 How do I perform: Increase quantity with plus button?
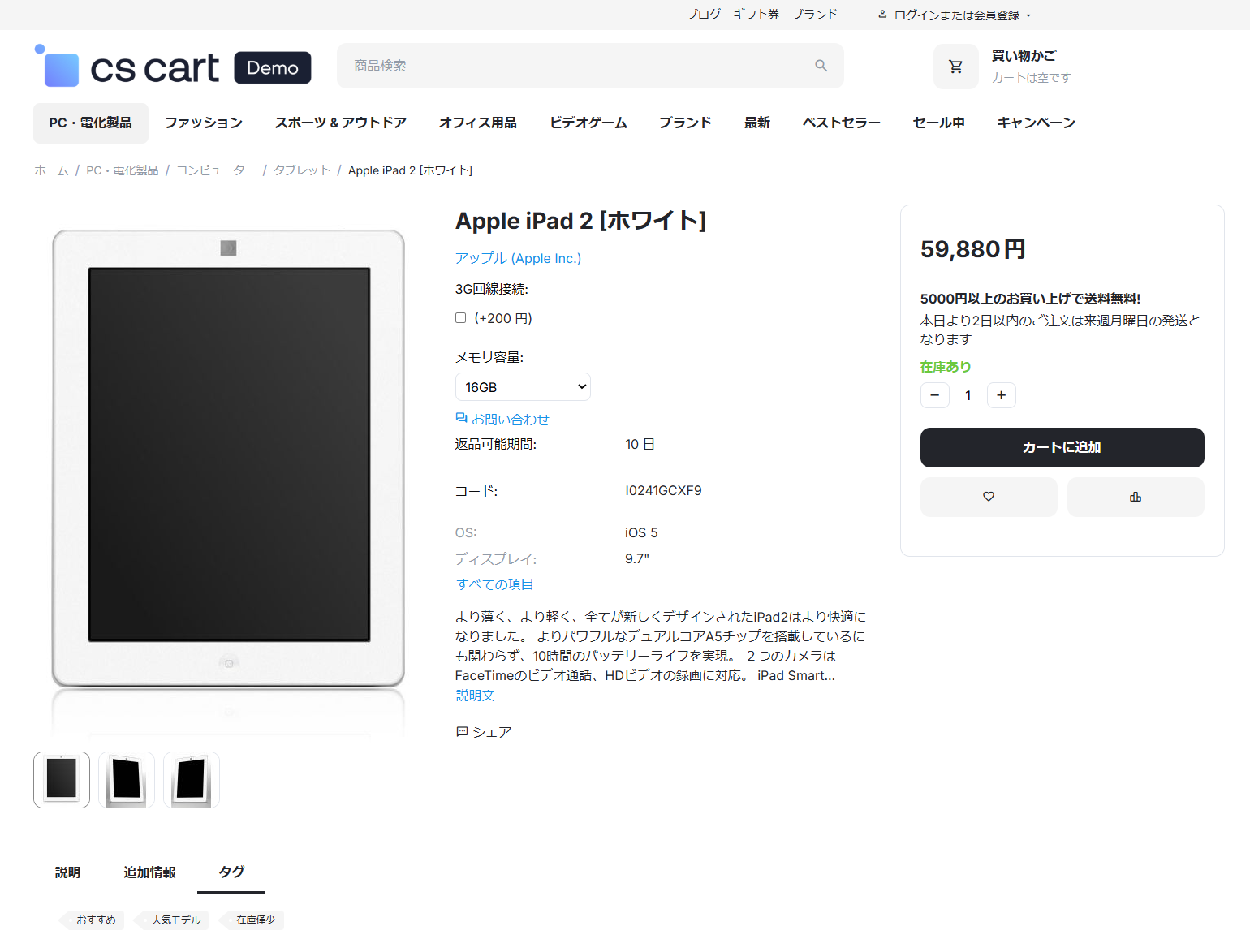tap(1001, 395)
